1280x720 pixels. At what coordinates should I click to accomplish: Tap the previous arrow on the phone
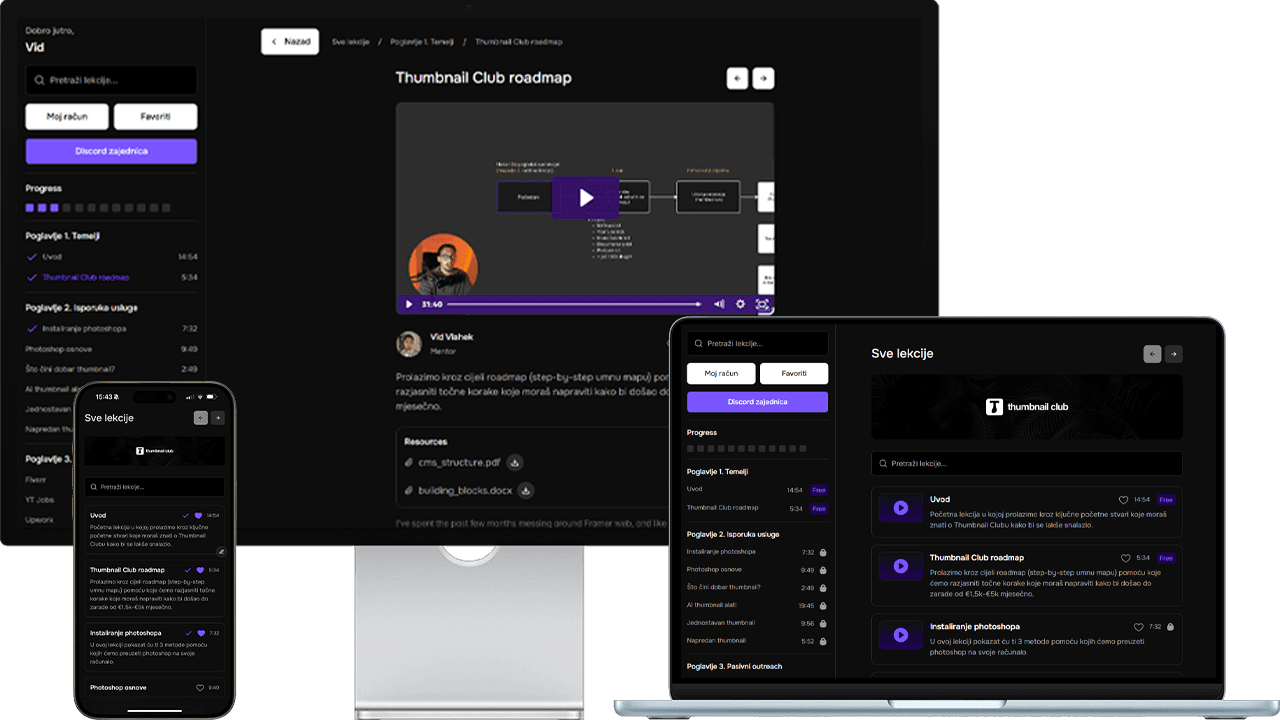tap(201, 418)
